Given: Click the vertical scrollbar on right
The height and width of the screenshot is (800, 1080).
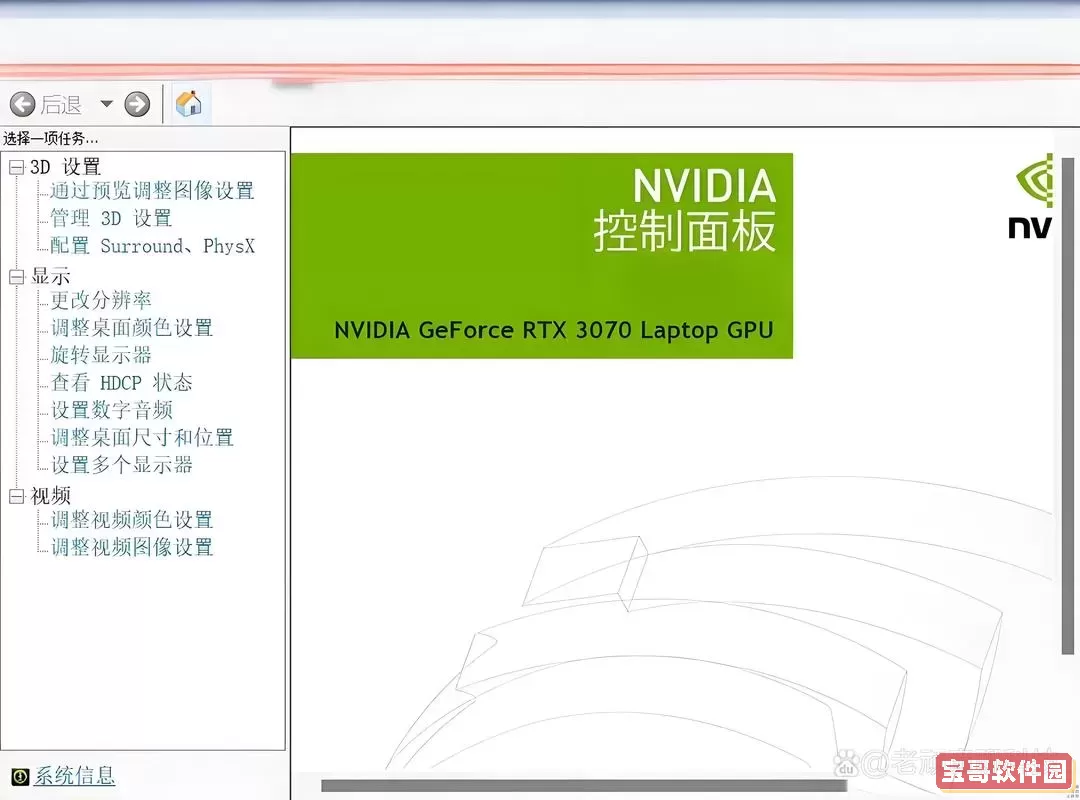Looking at the screenshot, I should [x=1068, y=406].
